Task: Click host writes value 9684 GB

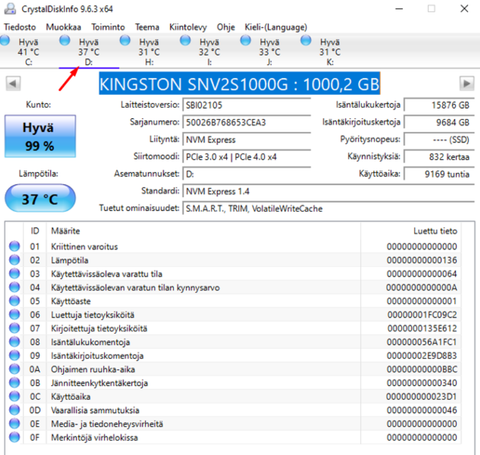Action: tap(439, 122)
